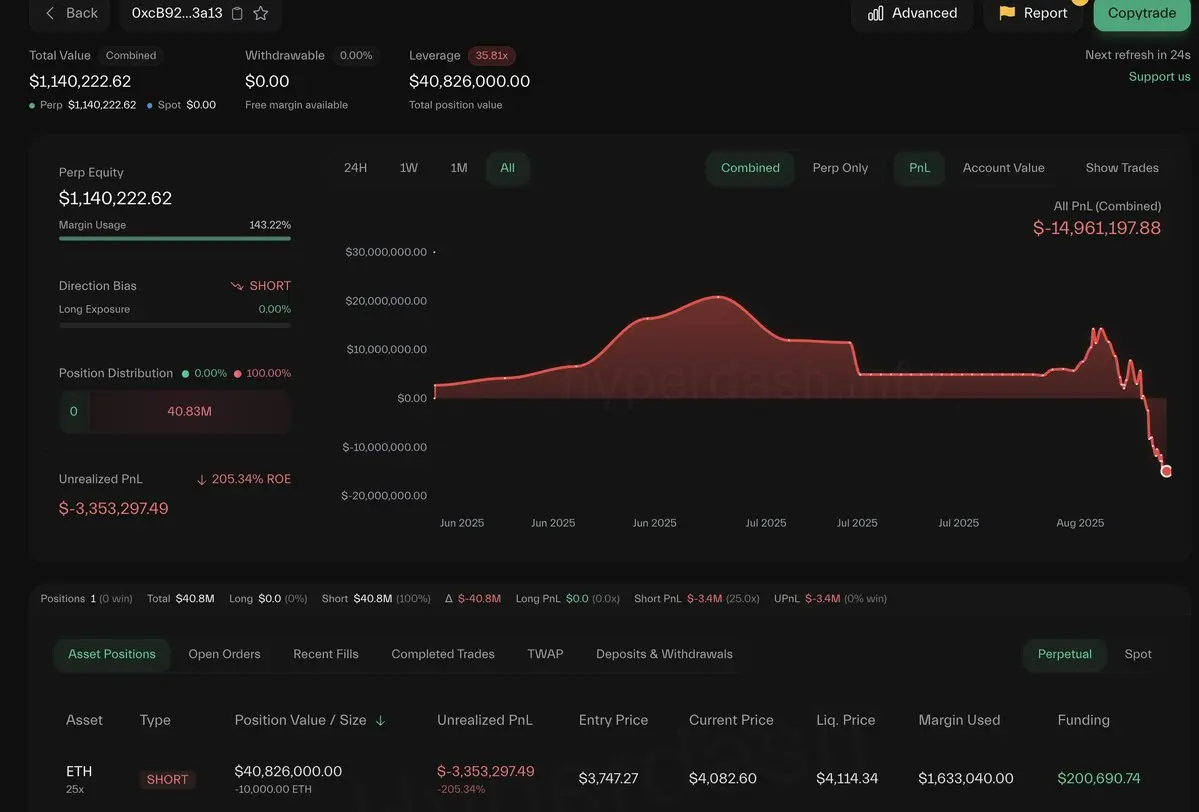Click the current PnL chart endpoint marker
Screen dimensions: 1199x812
click(x=1166, y=471)
